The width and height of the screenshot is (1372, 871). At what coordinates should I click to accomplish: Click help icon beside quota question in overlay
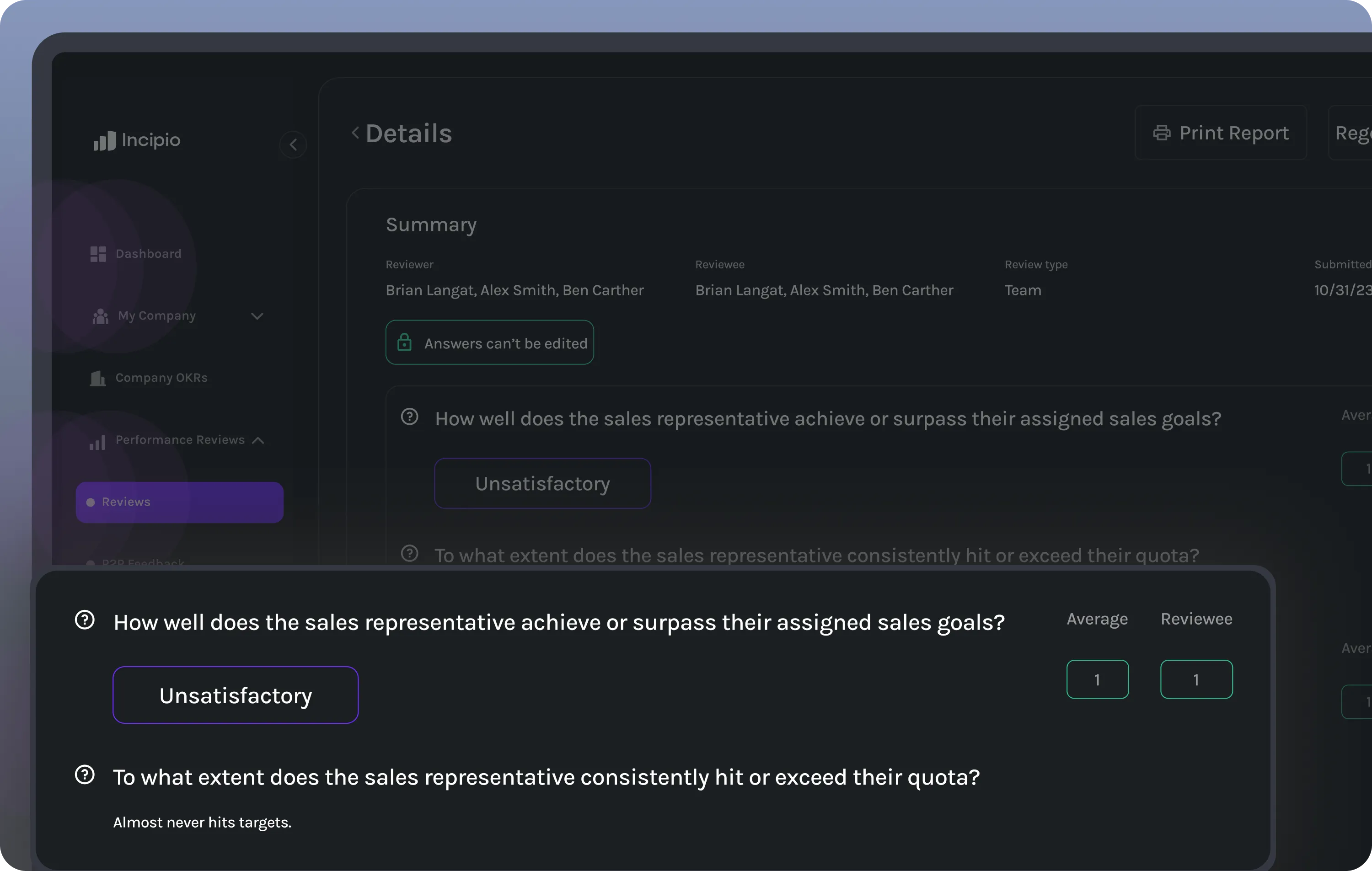[85, 775]
